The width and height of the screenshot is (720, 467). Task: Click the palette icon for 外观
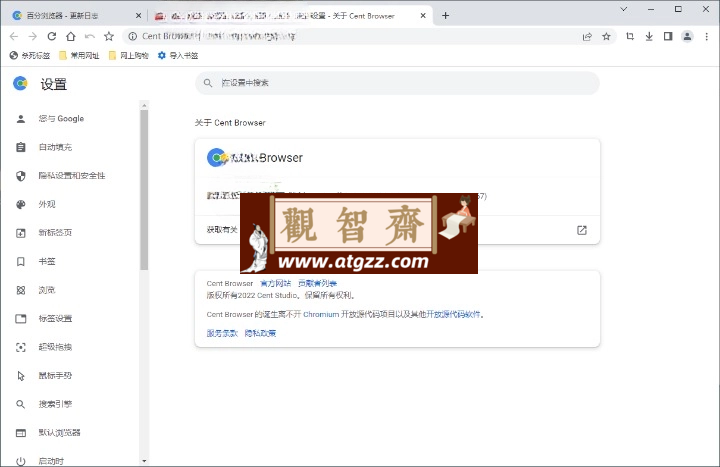coord(21,204)
